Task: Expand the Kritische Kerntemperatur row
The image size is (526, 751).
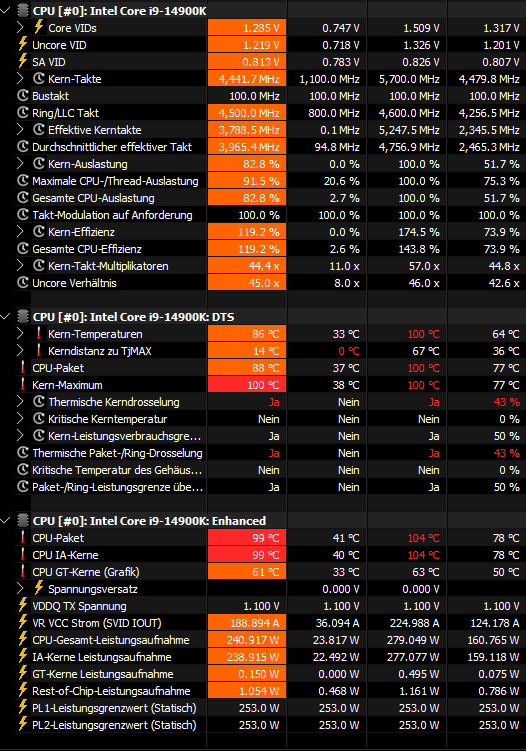Action: pos(20,419)
